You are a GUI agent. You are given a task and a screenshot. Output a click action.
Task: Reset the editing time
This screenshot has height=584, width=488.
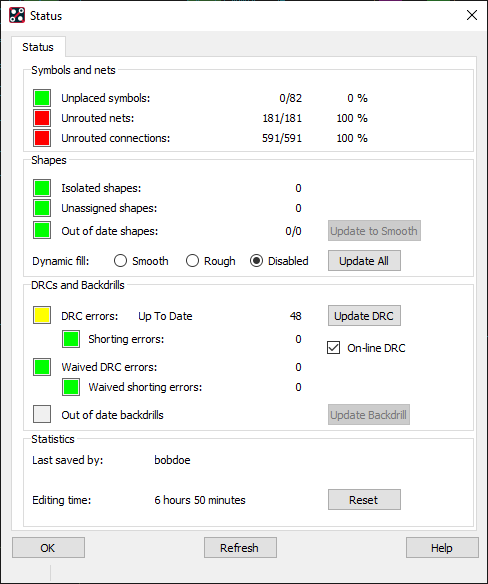point(364,500)
